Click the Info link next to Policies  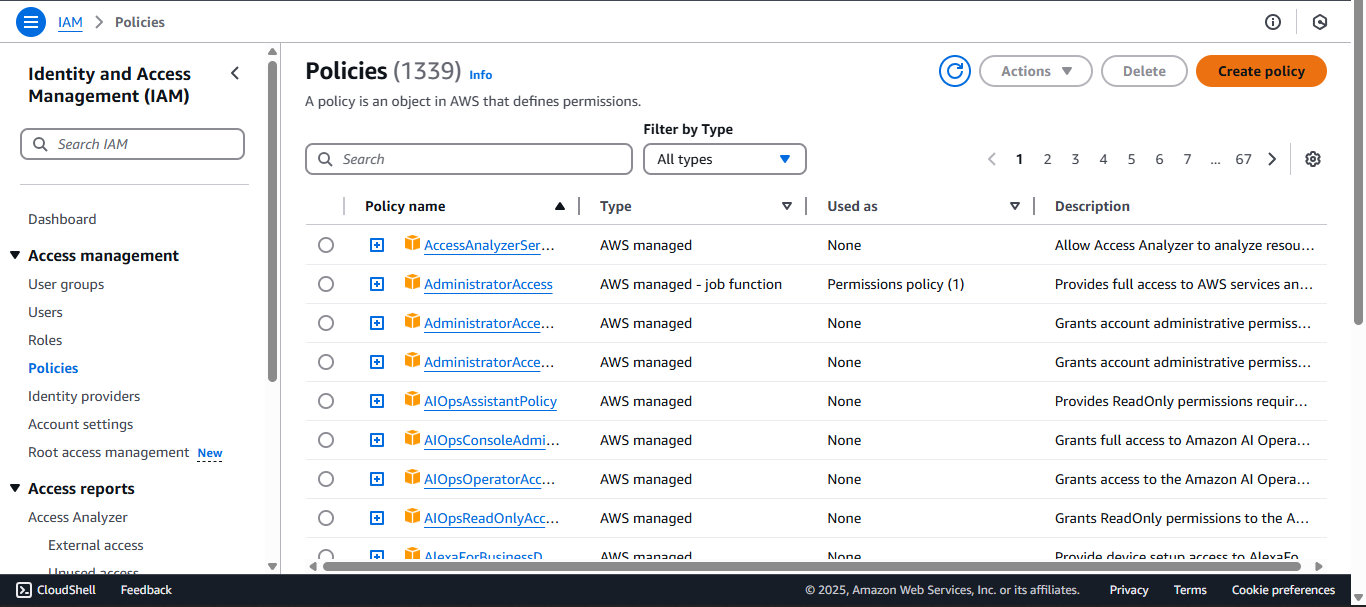point(481,75)
